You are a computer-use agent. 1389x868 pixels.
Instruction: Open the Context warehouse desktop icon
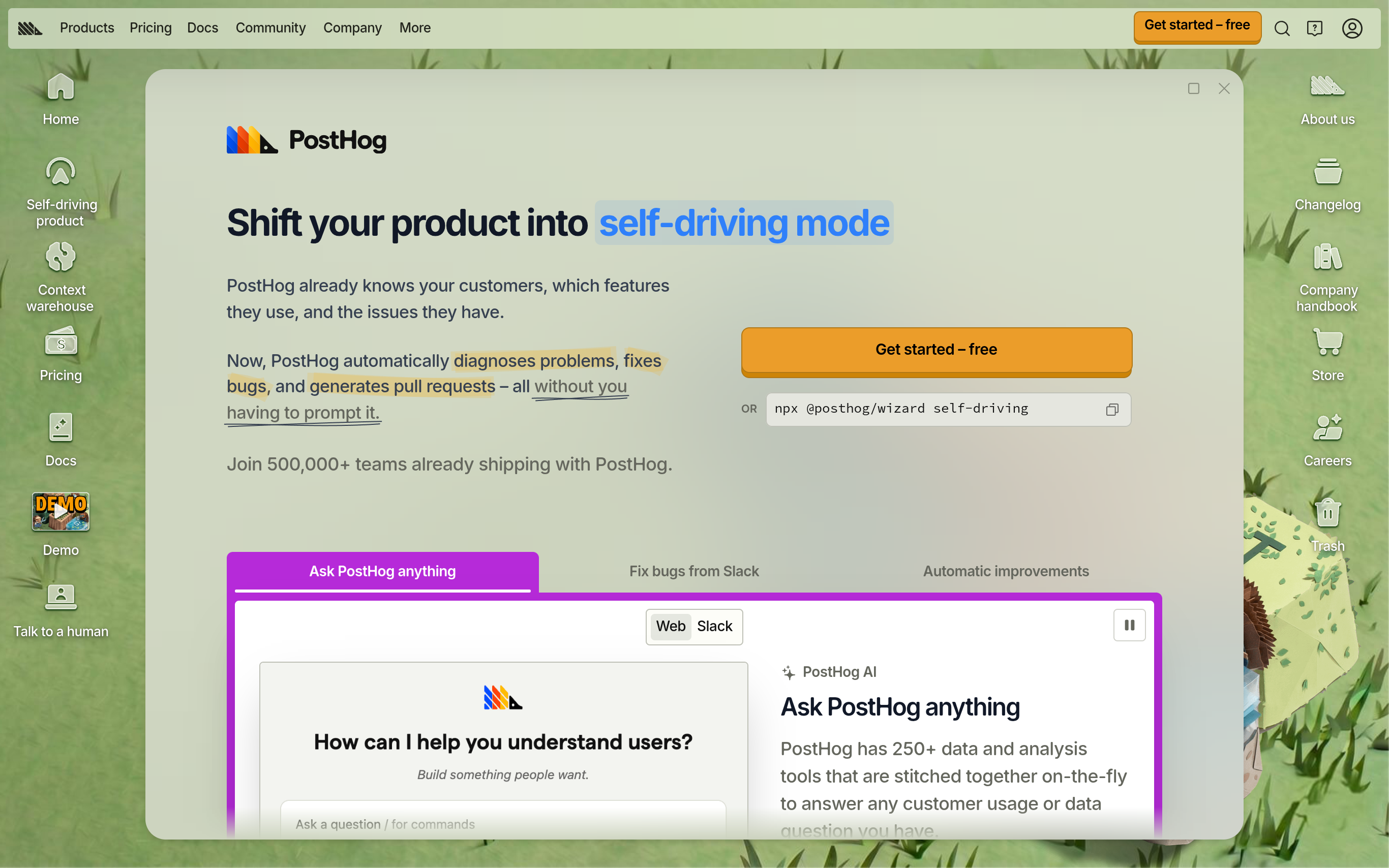(x=61, y=276)
